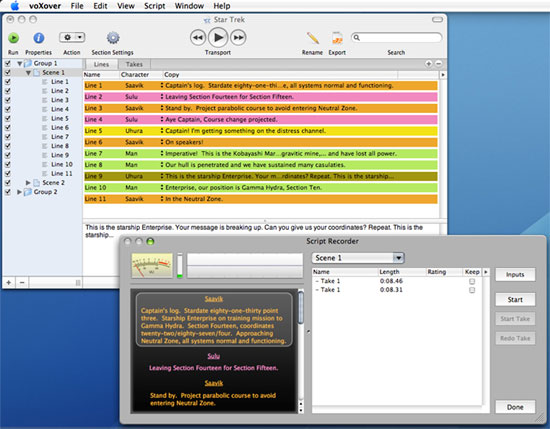Click the Scene 2 document icon
550x429 pixels.
tap(36, 183)
